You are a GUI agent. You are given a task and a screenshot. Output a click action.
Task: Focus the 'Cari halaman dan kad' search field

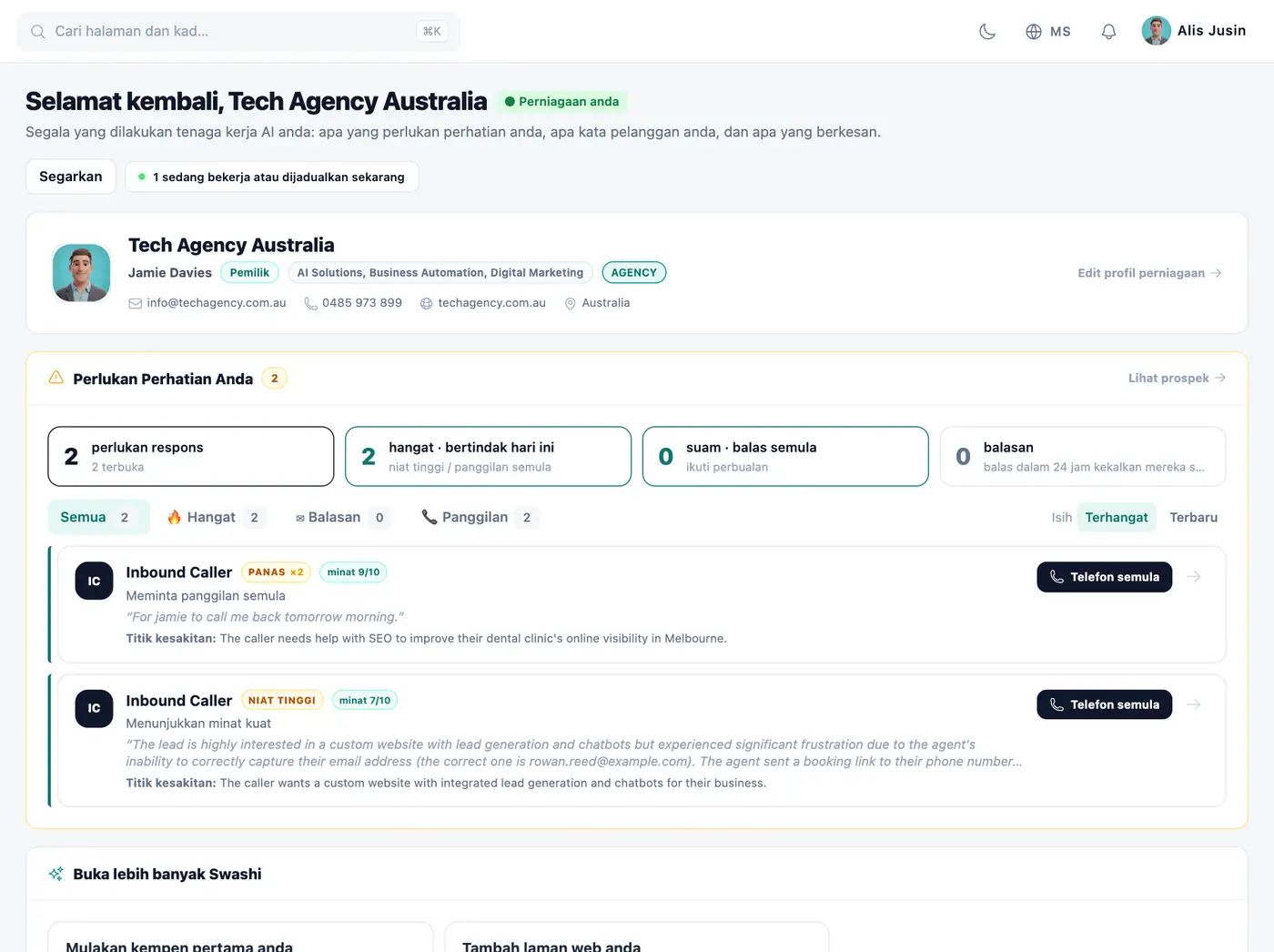(238, 32)
